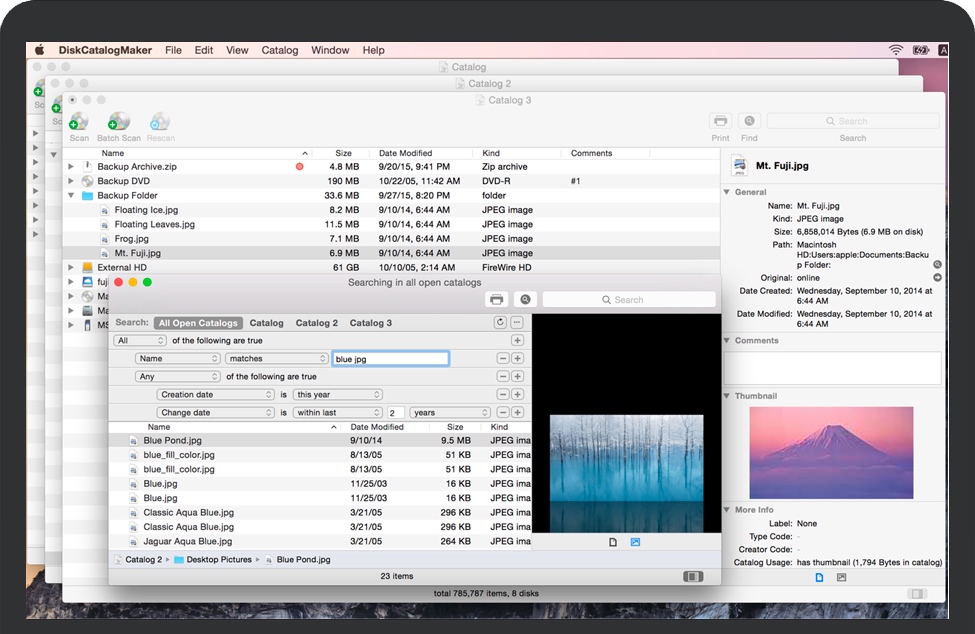Open the 'this year' date dropdown
Screen dimensions: 975x634
[338, 394]
